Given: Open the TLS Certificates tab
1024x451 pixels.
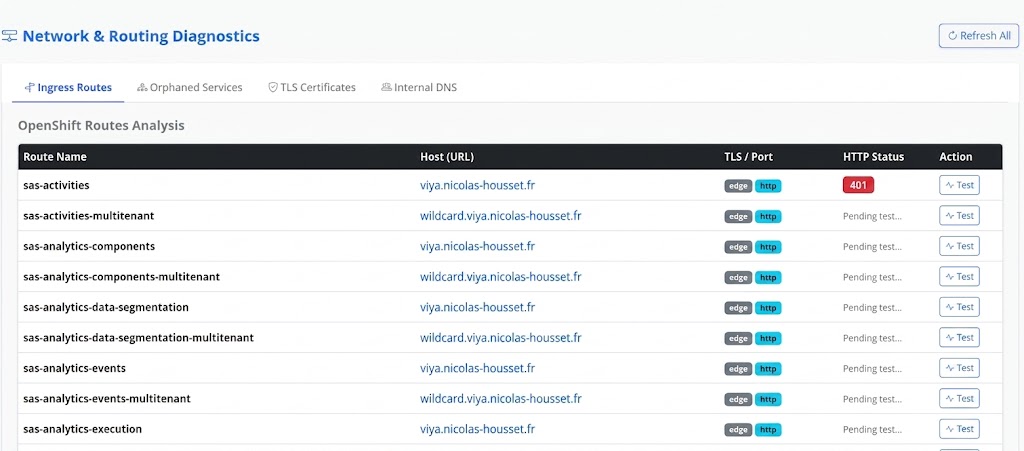Looking at the screenshot, I should [x=312, y=87].
